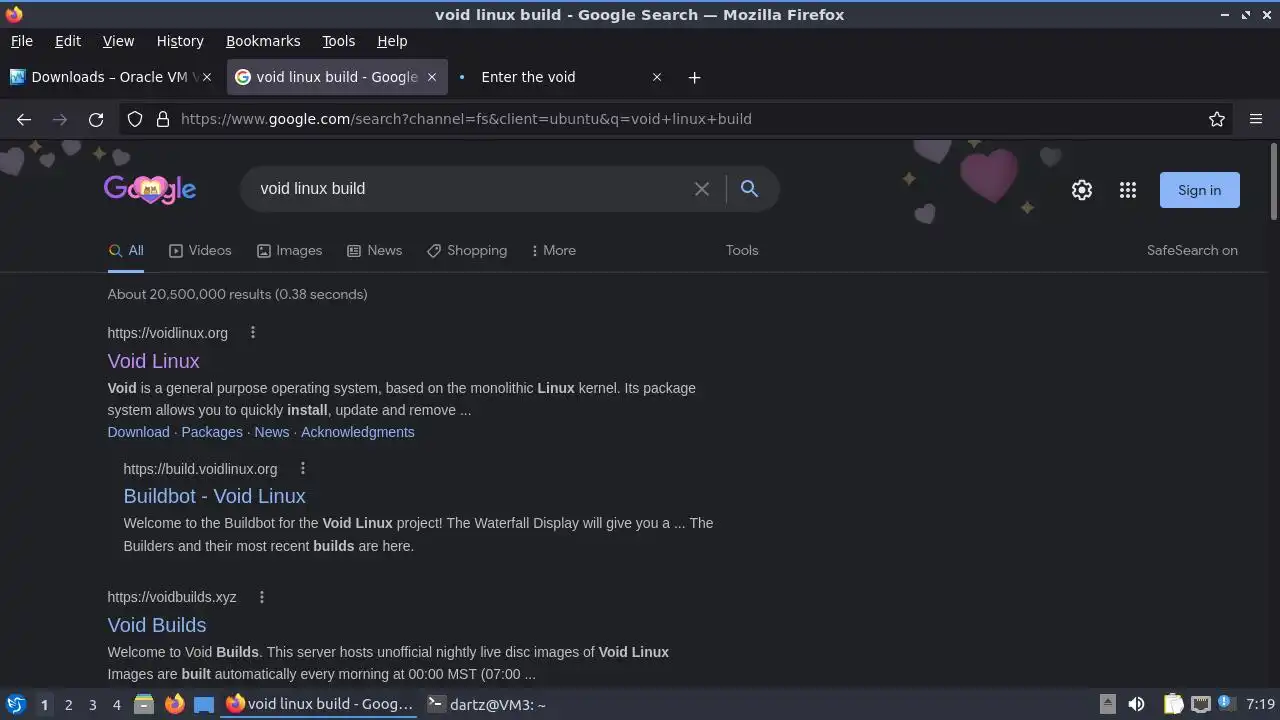Open search Tools options
1280x720 pixels.
point(742,251)
